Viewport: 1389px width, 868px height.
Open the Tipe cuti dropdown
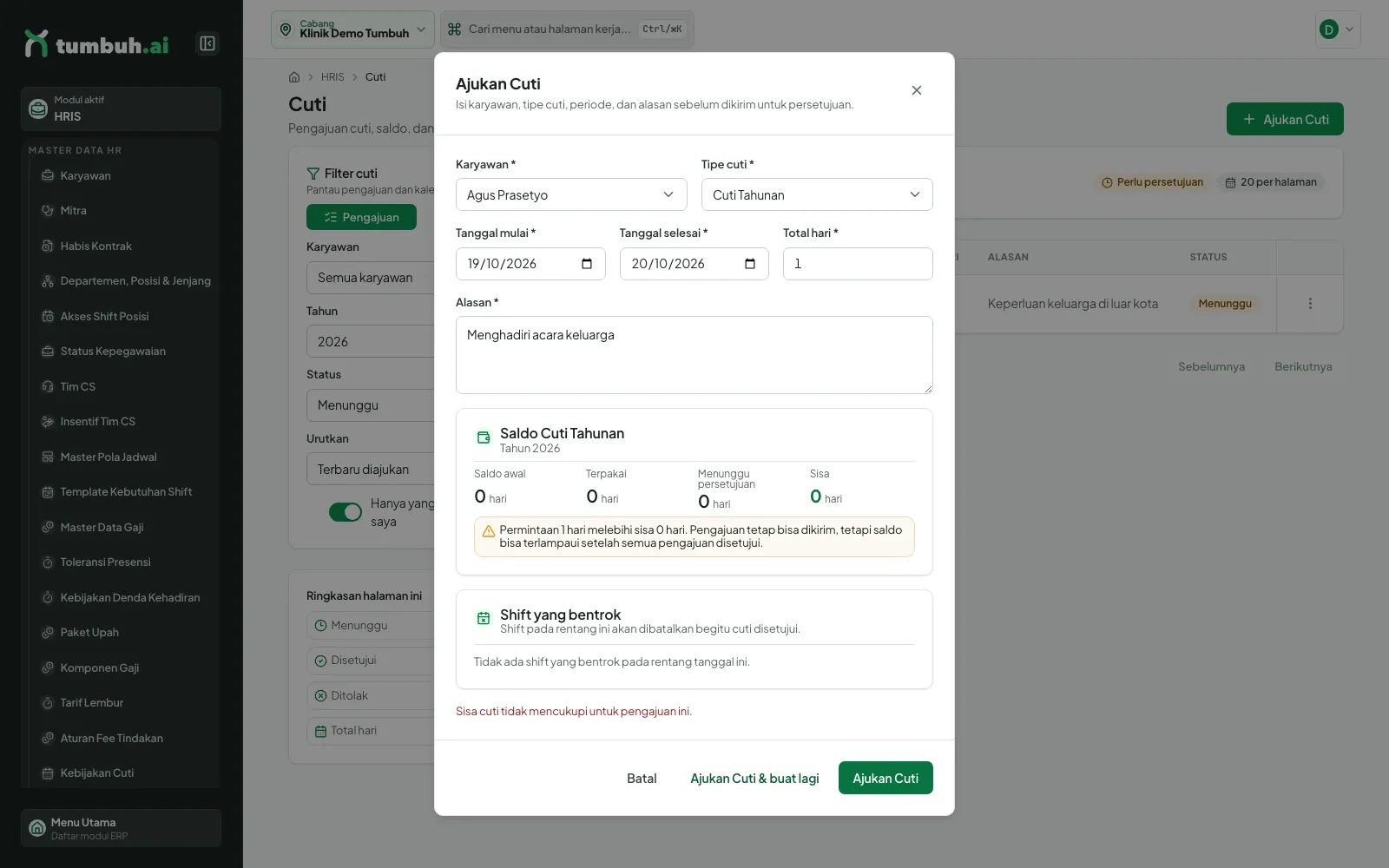coord(817,194)
